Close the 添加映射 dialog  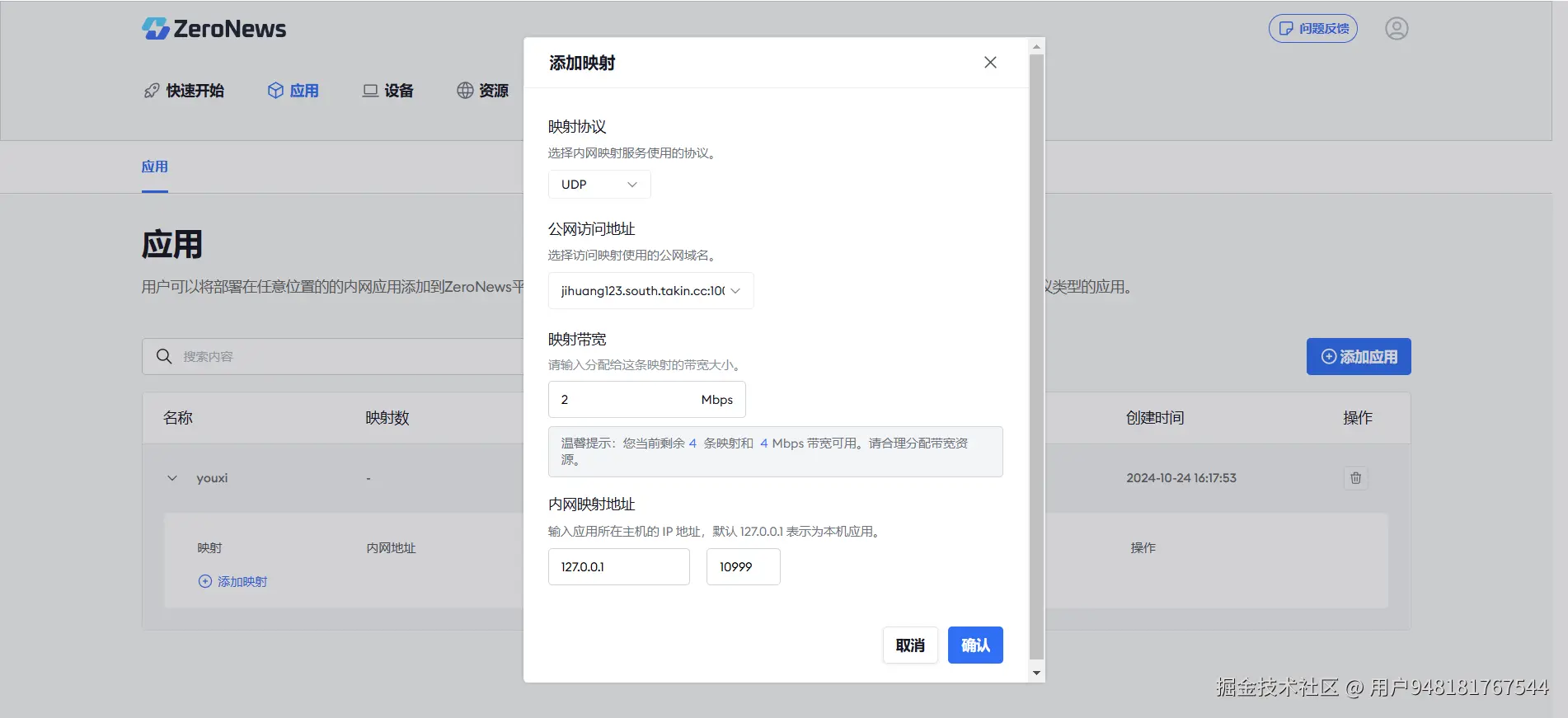pyautogui.click(x=990, y=63)
